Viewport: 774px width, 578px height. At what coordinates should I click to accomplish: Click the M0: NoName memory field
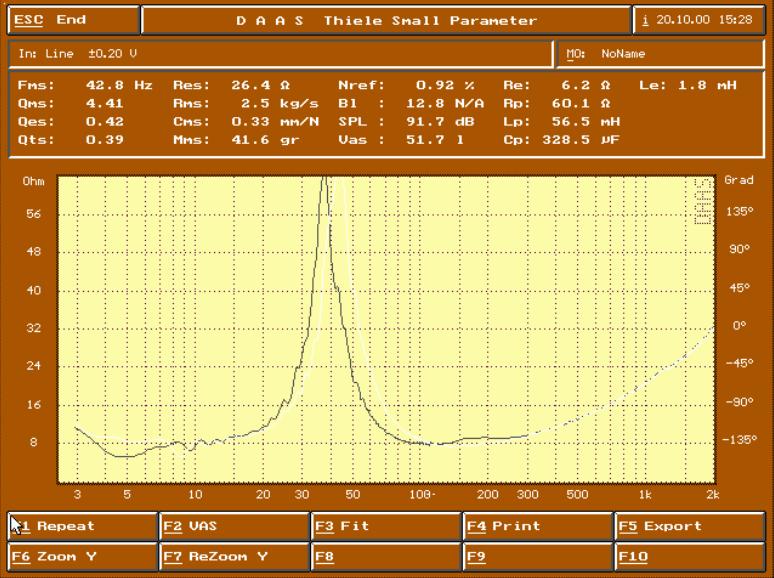point(660,54)
